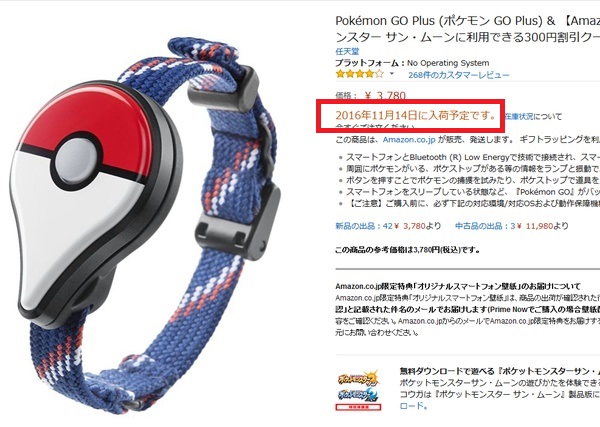Click the ¥3,780 price text
This screenshot has width=600, height=427.
click(x=385, y=95)
